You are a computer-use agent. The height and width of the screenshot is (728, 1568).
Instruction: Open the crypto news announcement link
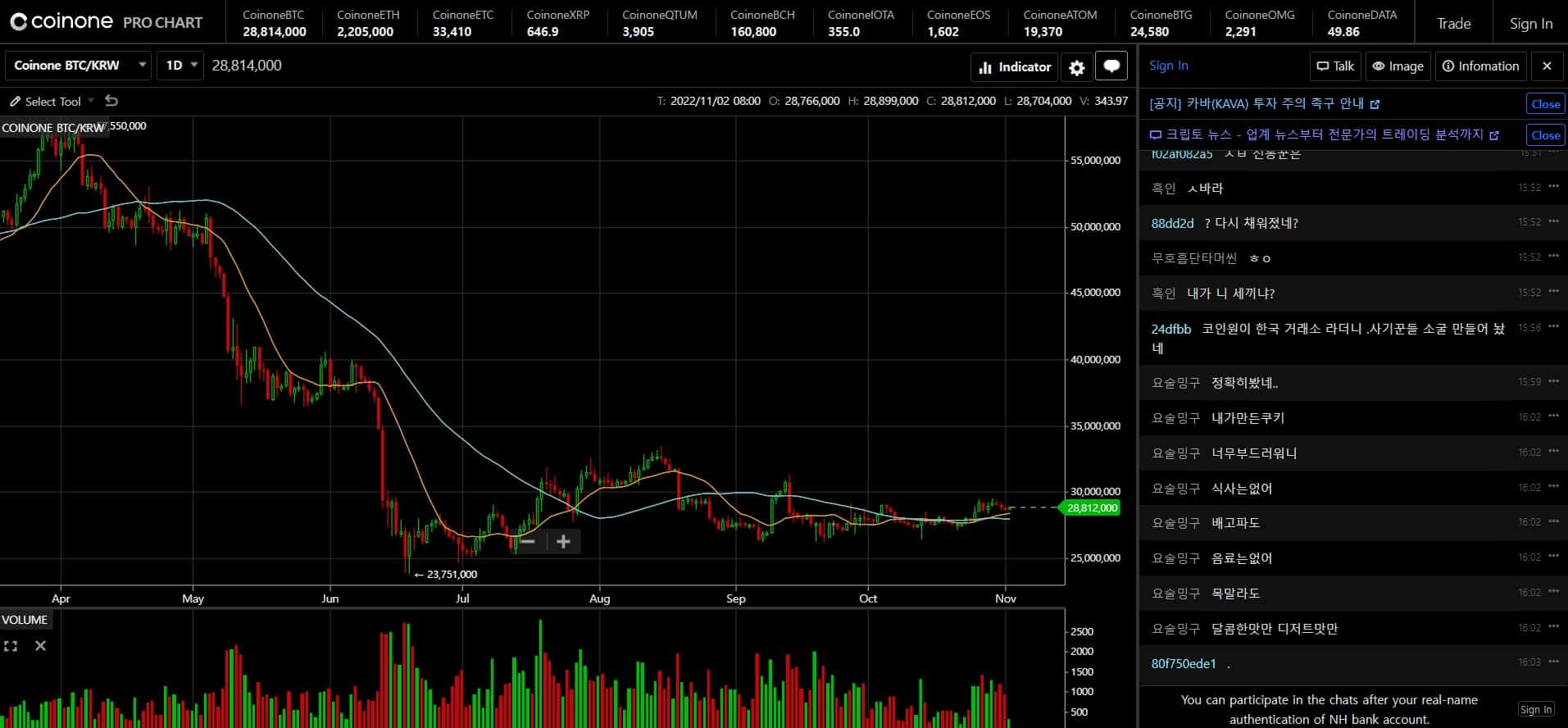click(x=1324, y=135)
